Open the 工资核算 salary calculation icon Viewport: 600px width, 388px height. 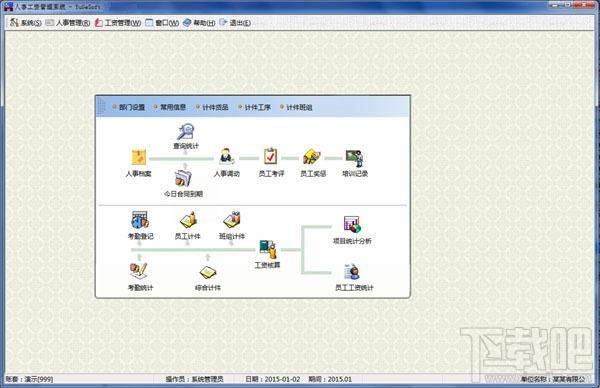(267, 249)
